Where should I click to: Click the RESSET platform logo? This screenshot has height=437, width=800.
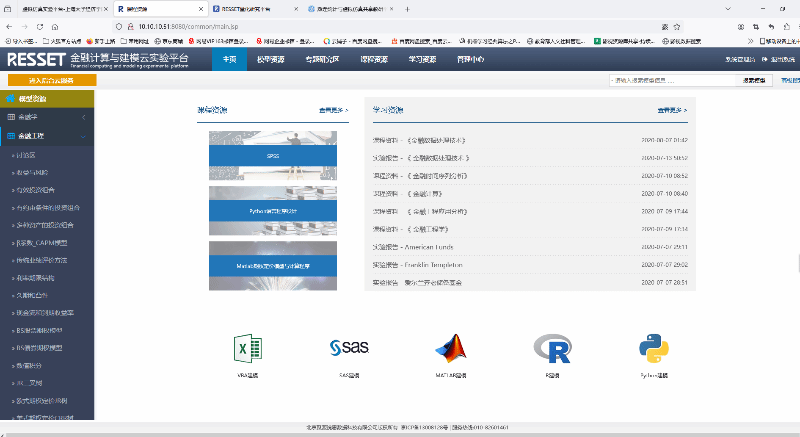tap(36, 60)
